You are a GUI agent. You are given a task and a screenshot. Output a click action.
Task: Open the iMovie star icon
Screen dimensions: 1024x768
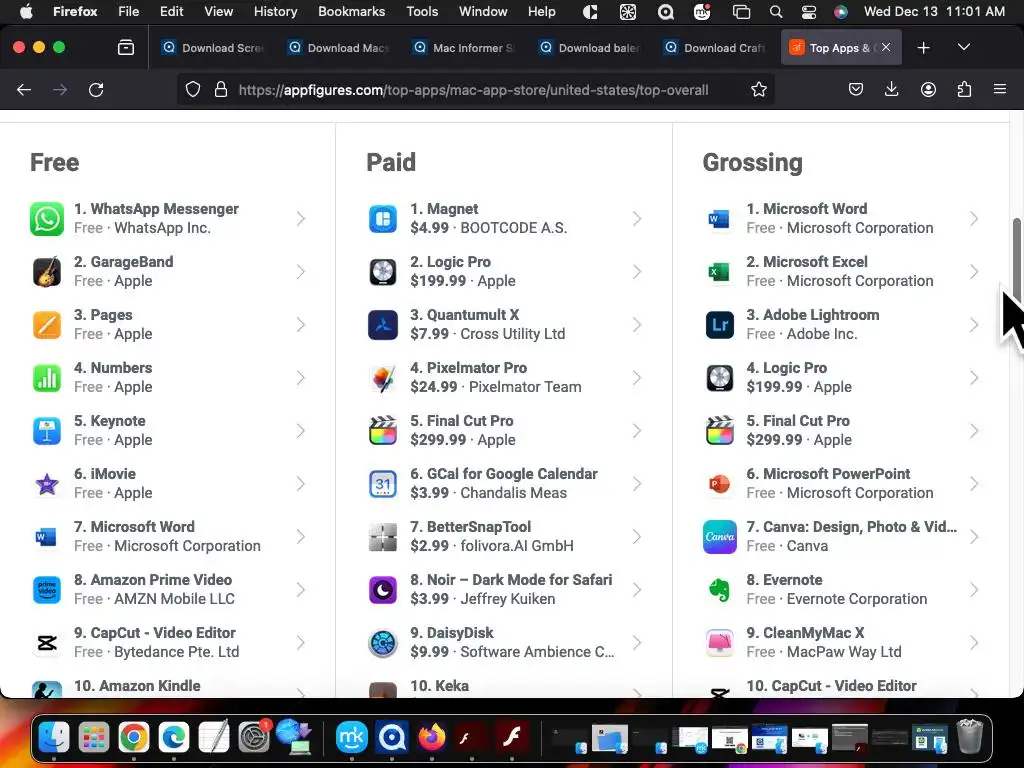(47, 484)
